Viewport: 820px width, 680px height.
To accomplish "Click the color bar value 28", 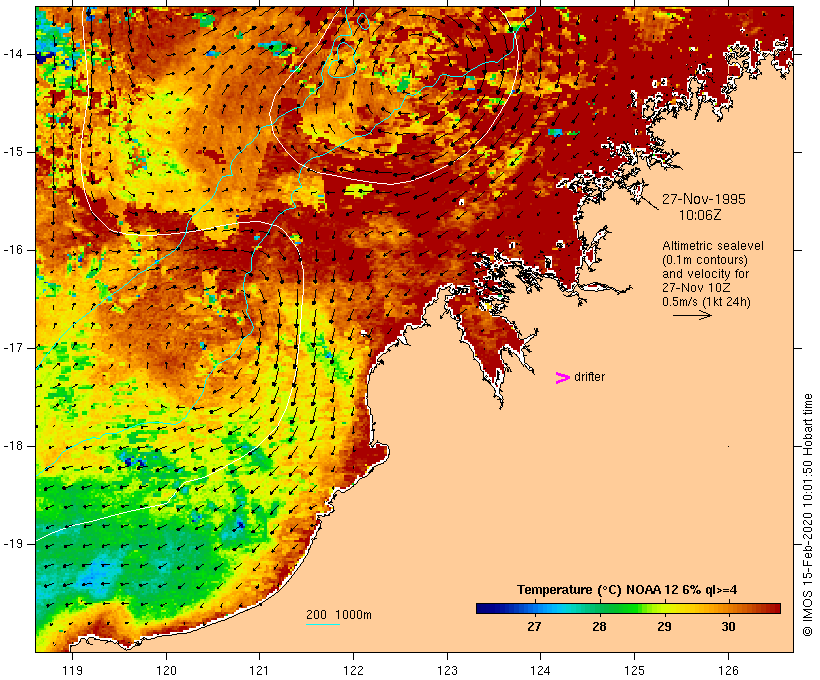I will tap(599, 627).
